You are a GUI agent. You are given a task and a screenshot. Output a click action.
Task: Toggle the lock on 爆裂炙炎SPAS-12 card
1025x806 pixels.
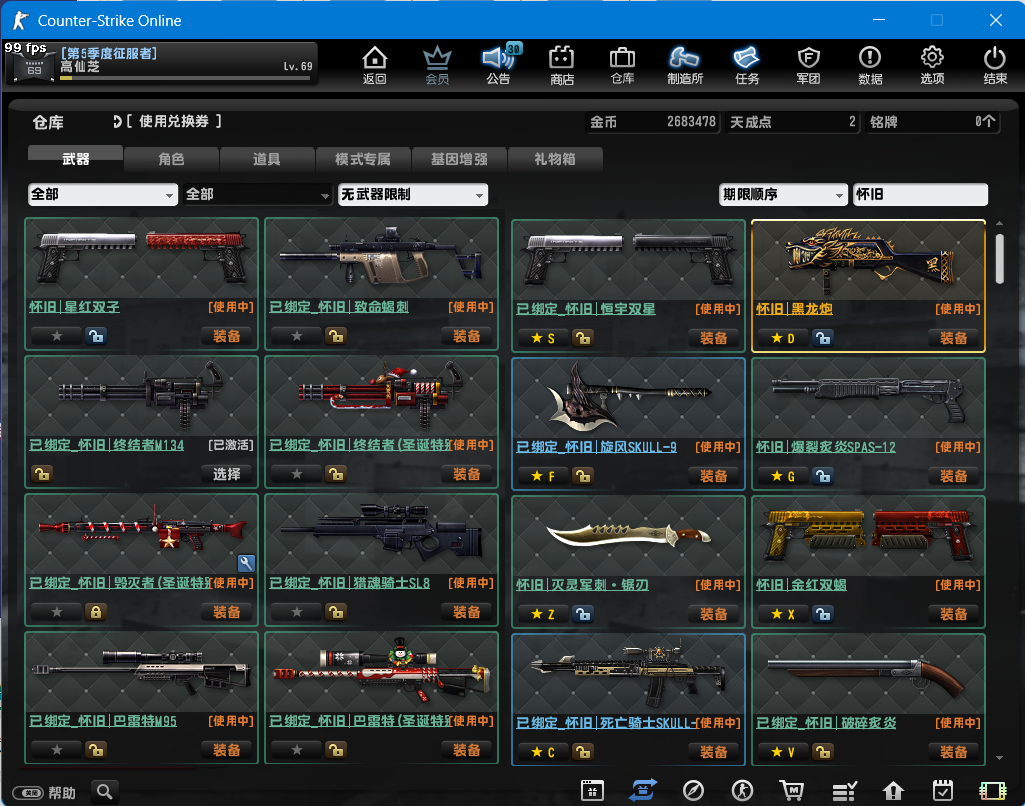[823, 476]
